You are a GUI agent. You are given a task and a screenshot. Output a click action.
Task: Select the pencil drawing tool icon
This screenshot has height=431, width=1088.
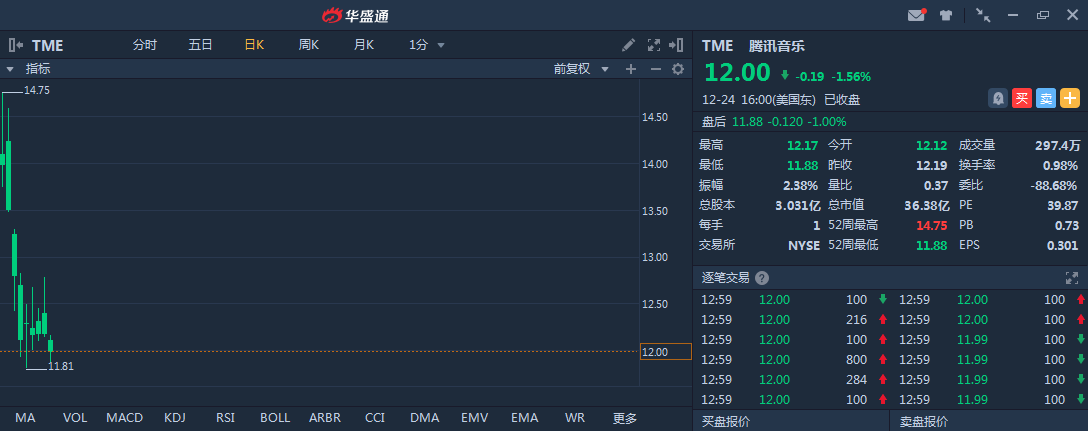point(628,45)
